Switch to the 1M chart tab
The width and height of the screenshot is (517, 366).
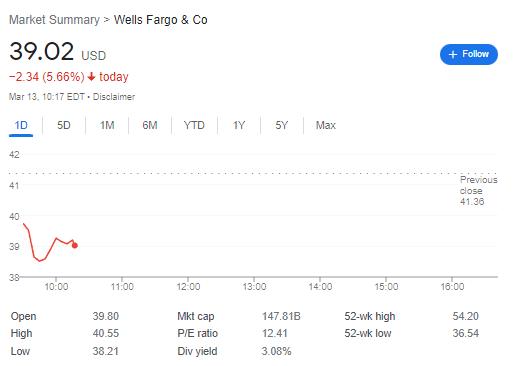(107, 125)
